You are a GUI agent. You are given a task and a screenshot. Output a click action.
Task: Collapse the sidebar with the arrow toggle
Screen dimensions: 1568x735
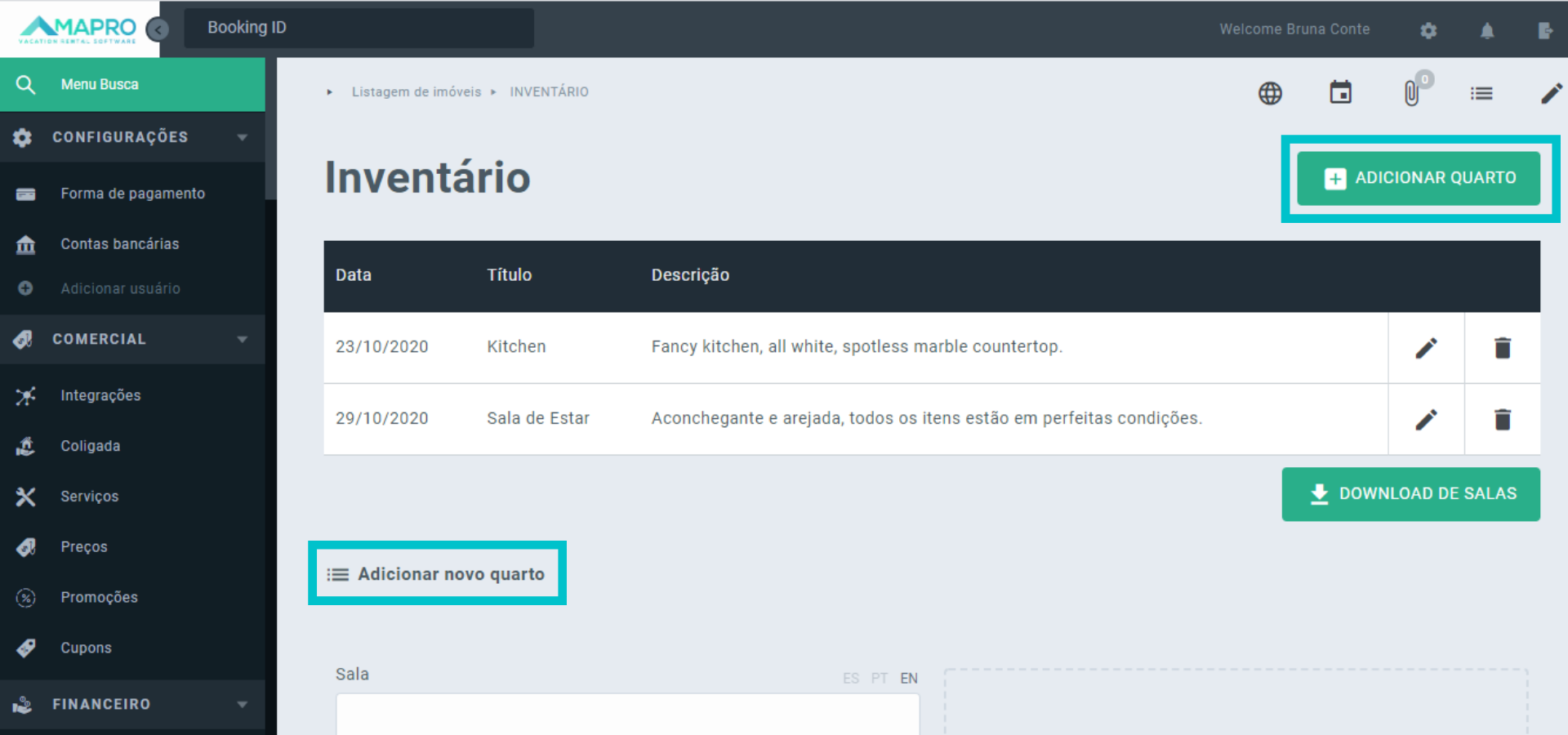pyautogui.click(x=158, y=29)
